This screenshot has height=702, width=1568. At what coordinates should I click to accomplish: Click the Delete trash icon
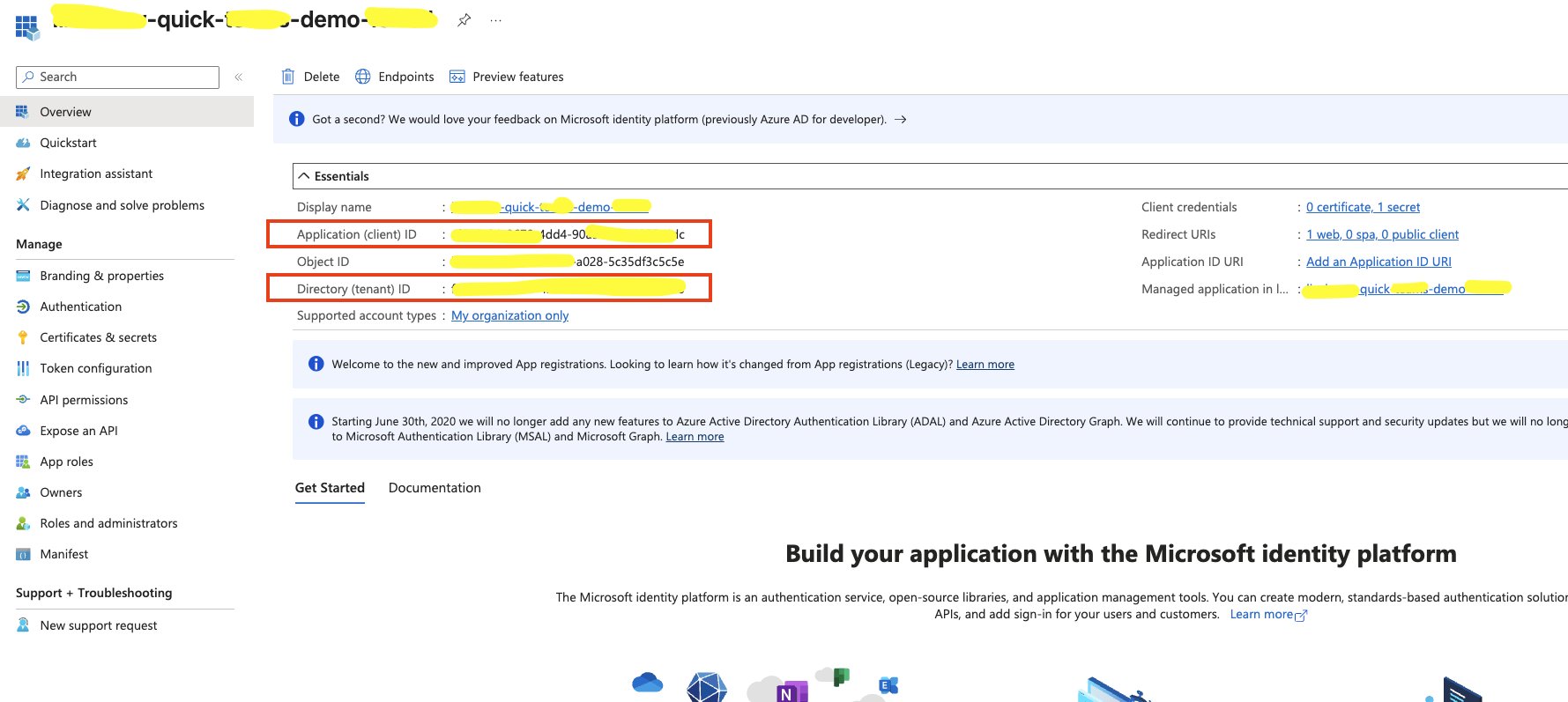[x=288, y=77]
